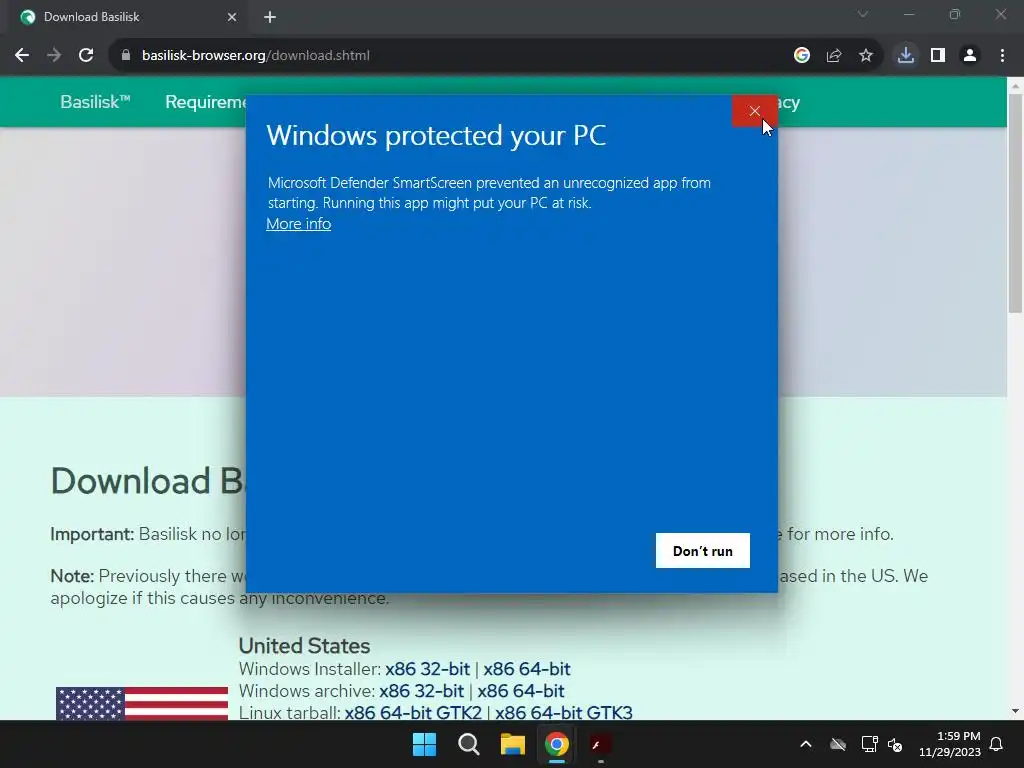The height and width of the screenshot is (768, 1024).
Task: Open the Basilisk™ home menu item
Action: click(95, 102)
